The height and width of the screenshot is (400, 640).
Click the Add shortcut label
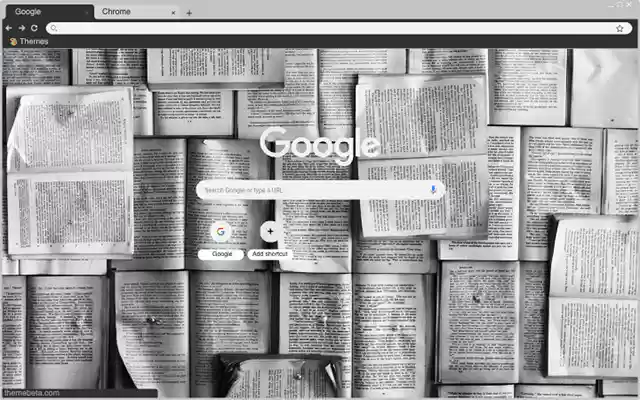[270, 254]
